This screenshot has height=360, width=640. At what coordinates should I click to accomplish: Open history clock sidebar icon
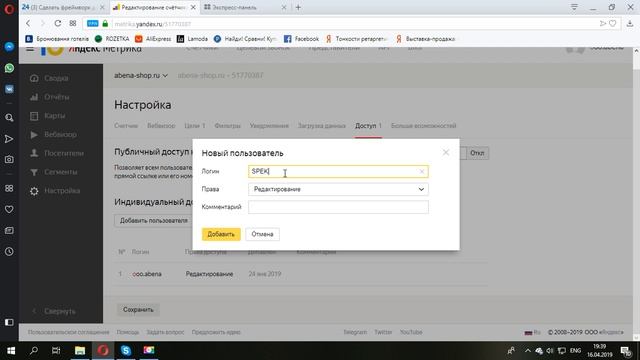(x=9, y=251)
